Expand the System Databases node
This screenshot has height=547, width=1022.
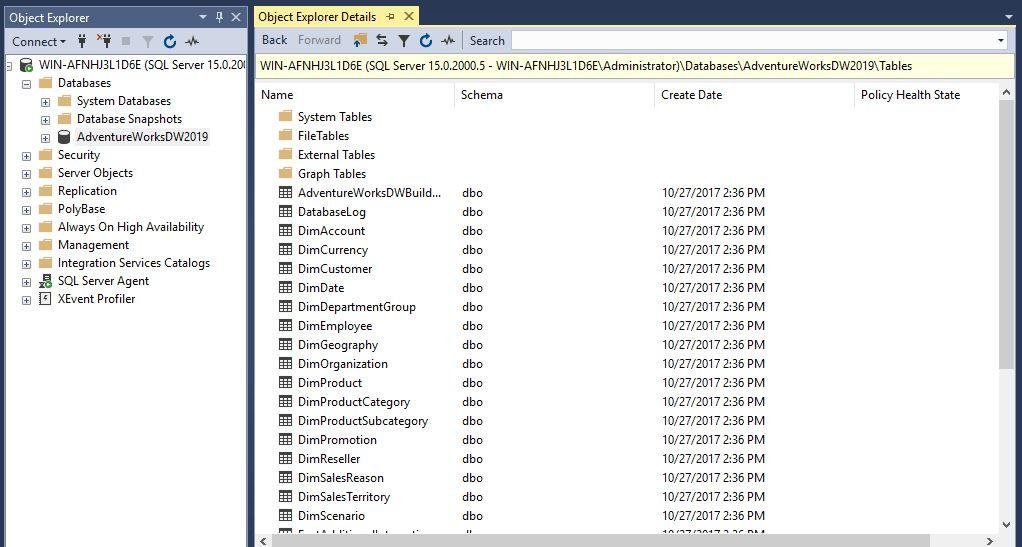(x=45, y=102)
